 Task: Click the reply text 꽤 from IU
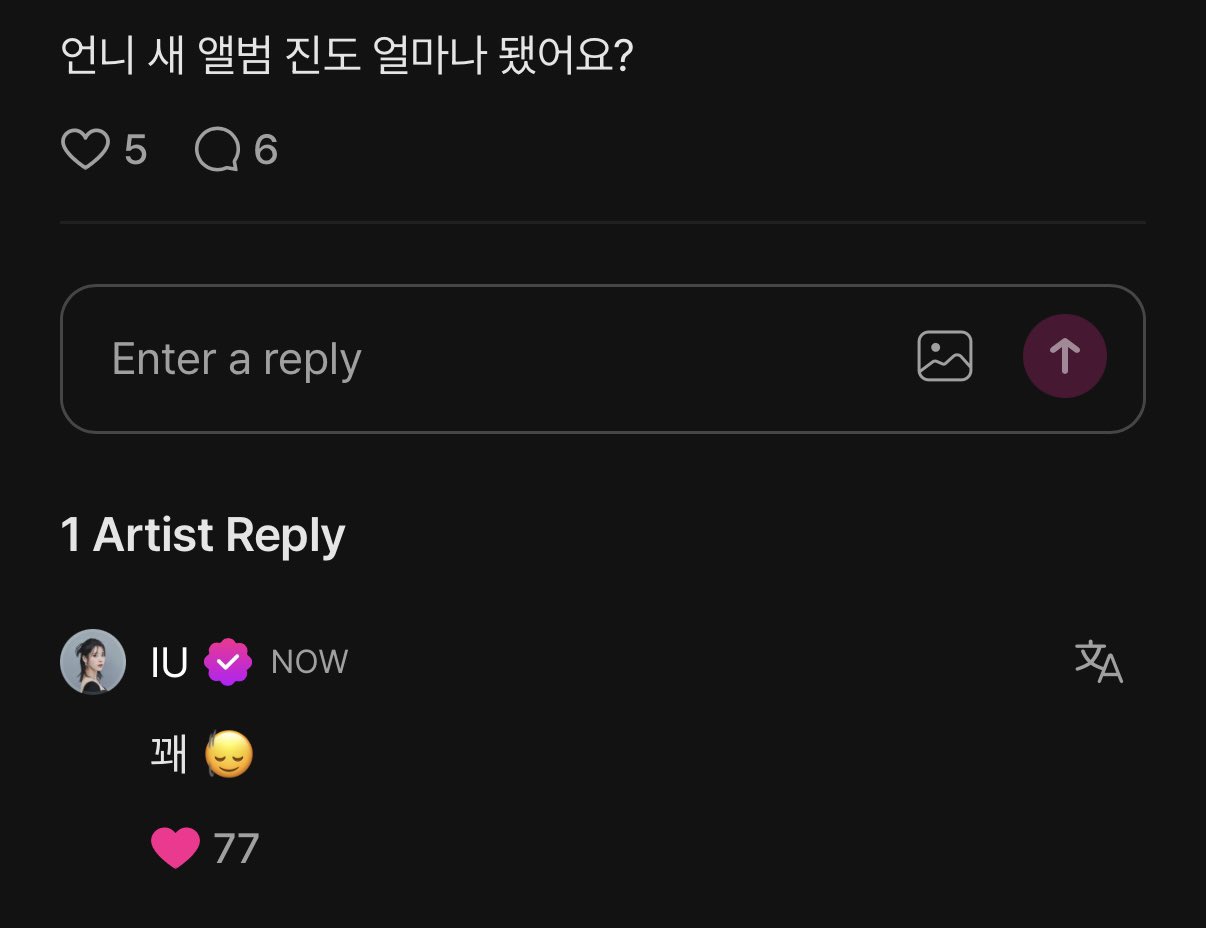(168, 755)
